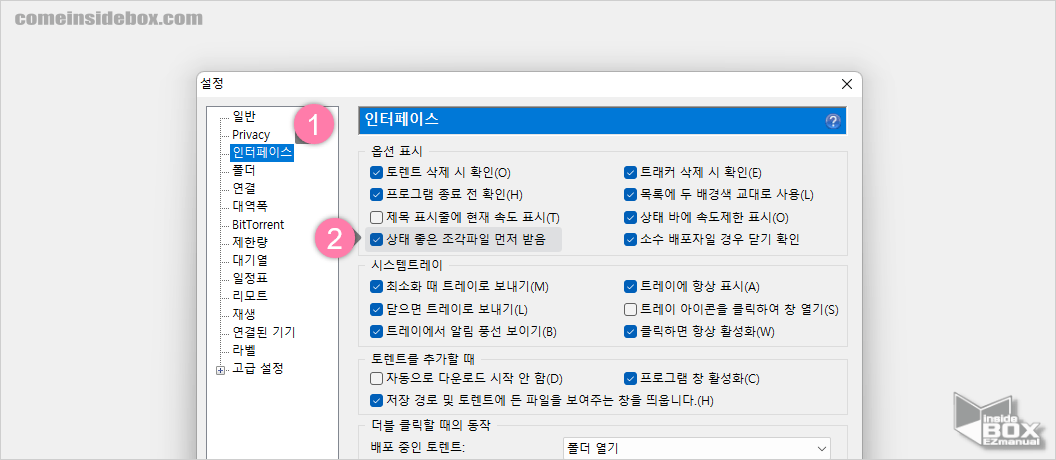Toggle 저장 경로 및 토렌트 파일 창 checkbox
Viewport: 1056px width, 460px height.
pyautogui.click(x=376, y=401)
